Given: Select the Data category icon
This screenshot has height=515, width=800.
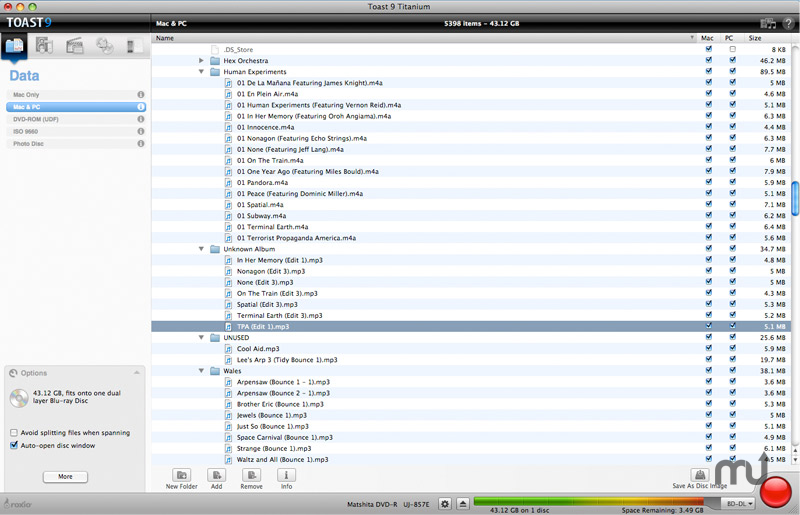Looking at the screenshot, I should (x=14, y=46).
